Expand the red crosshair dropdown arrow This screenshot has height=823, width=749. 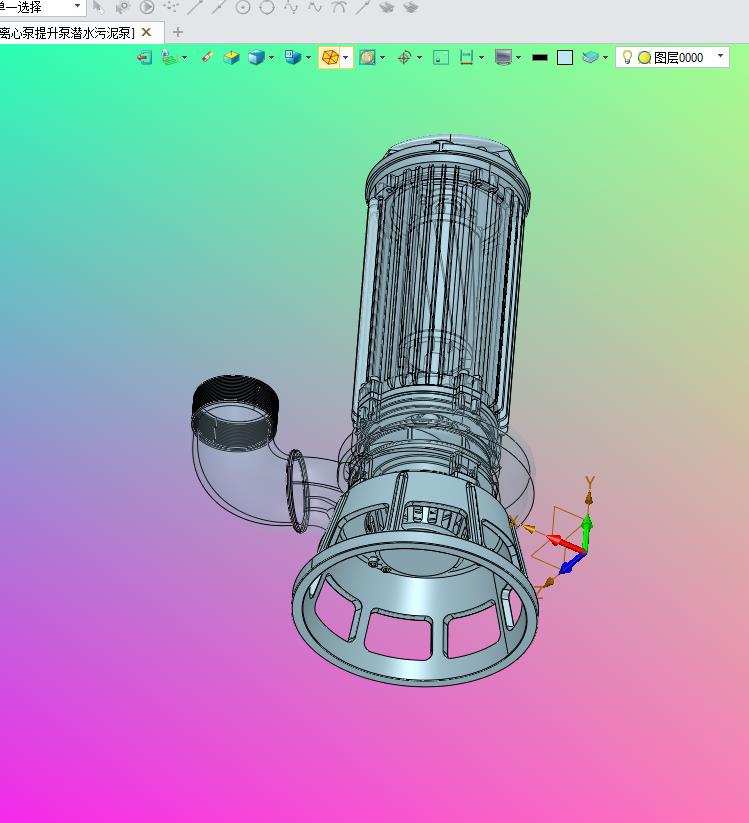tap(419, 57)
